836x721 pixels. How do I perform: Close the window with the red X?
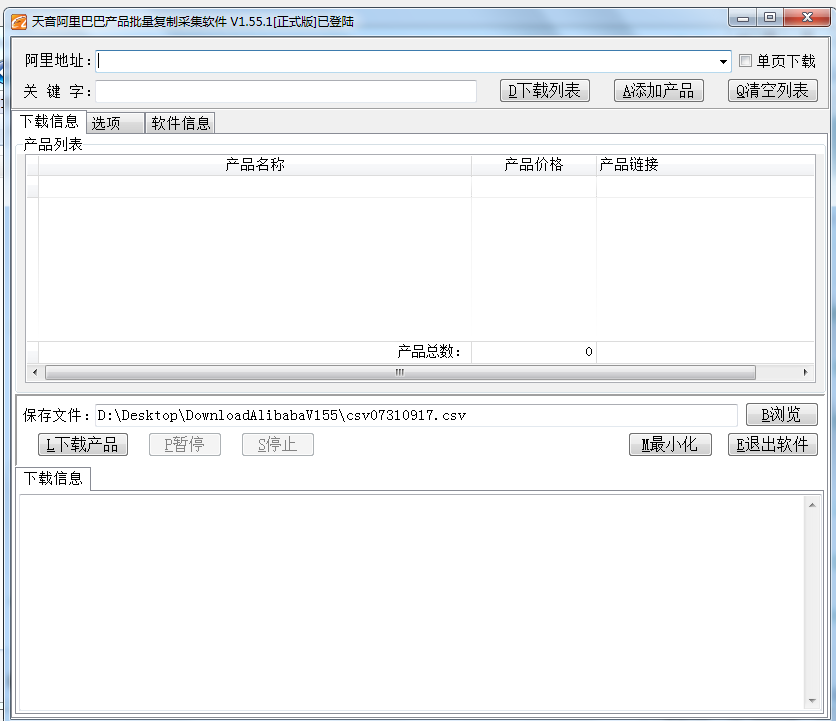click(x=807, y=18)
